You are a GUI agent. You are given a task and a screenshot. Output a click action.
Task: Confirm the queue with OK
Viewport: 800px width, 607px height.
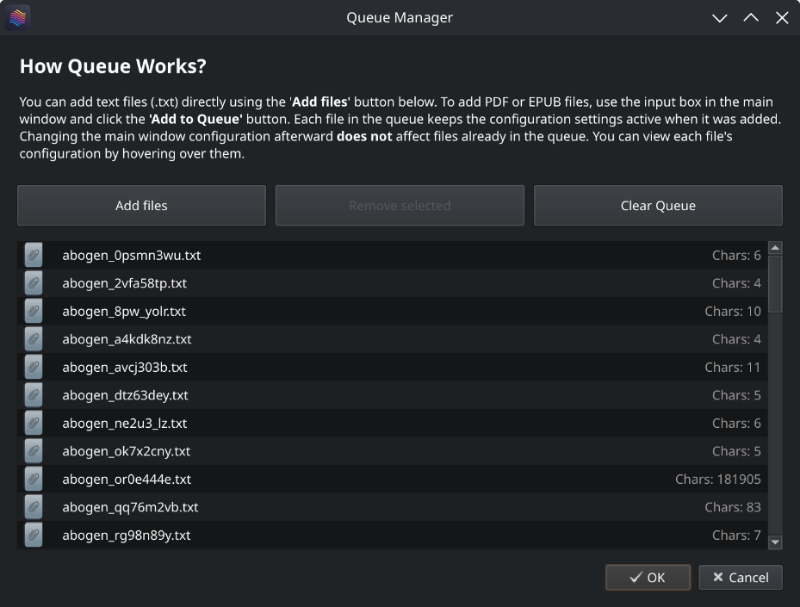[648, 577]
